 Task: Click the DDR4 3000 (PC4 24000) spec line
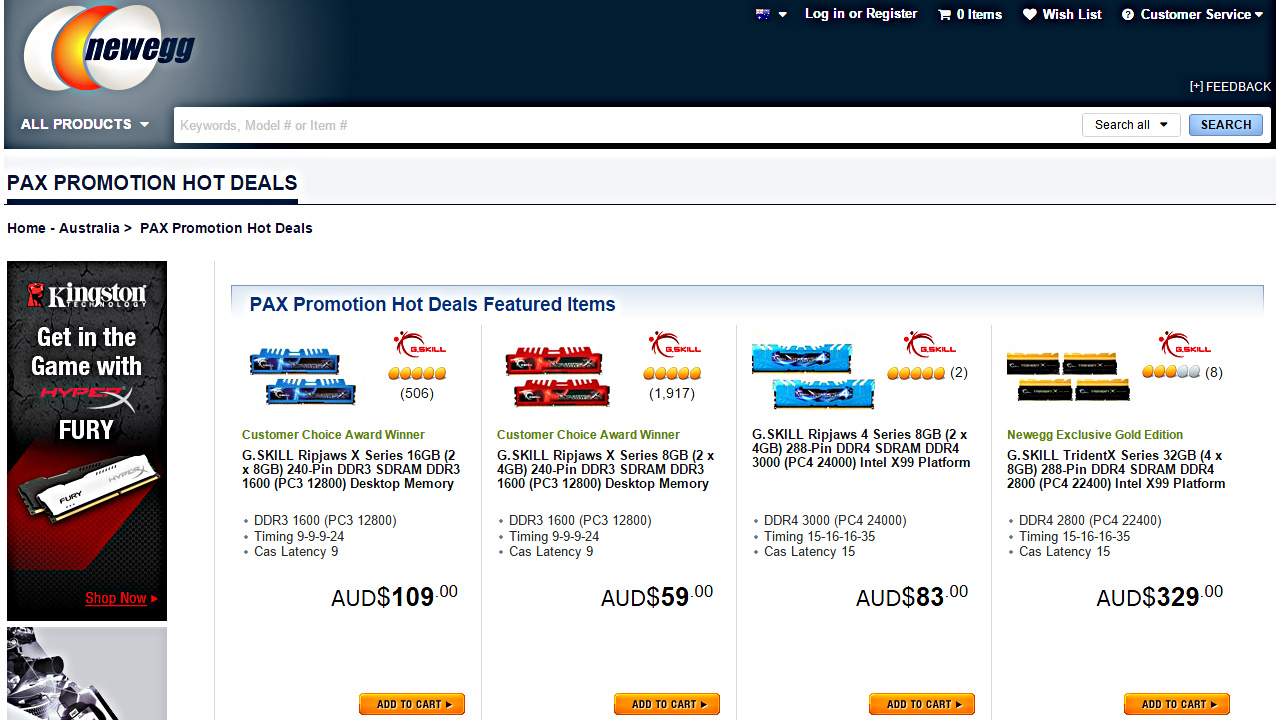coord(835,521)
